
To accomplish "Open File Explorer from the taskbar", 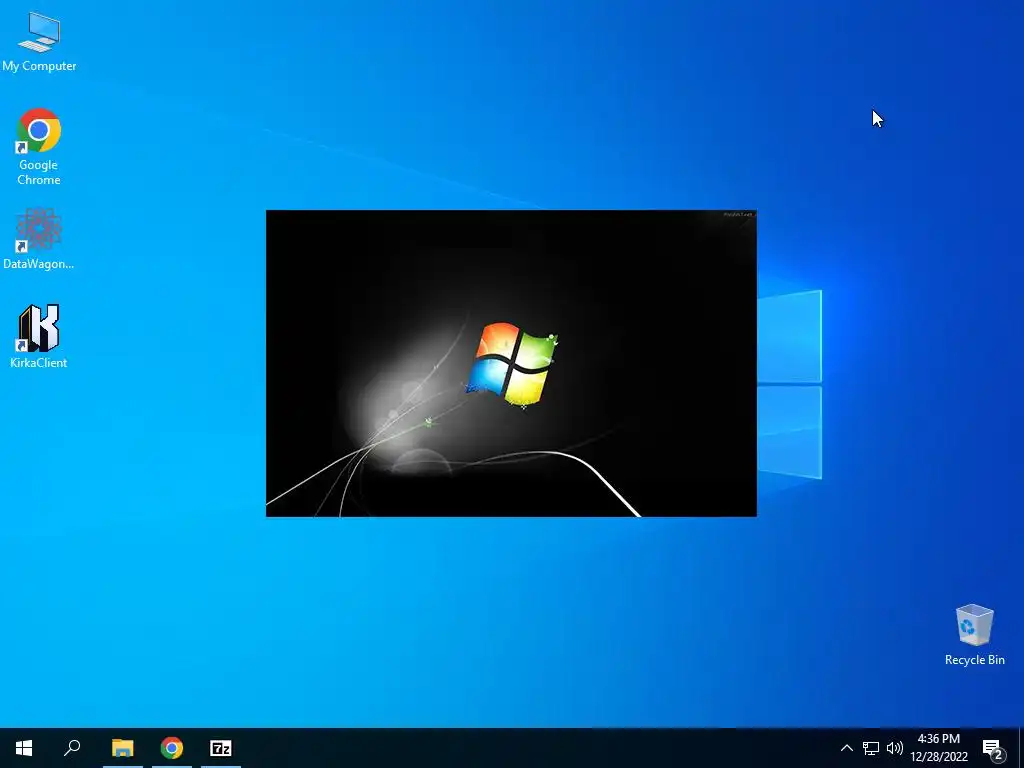I will pos(123,748).
